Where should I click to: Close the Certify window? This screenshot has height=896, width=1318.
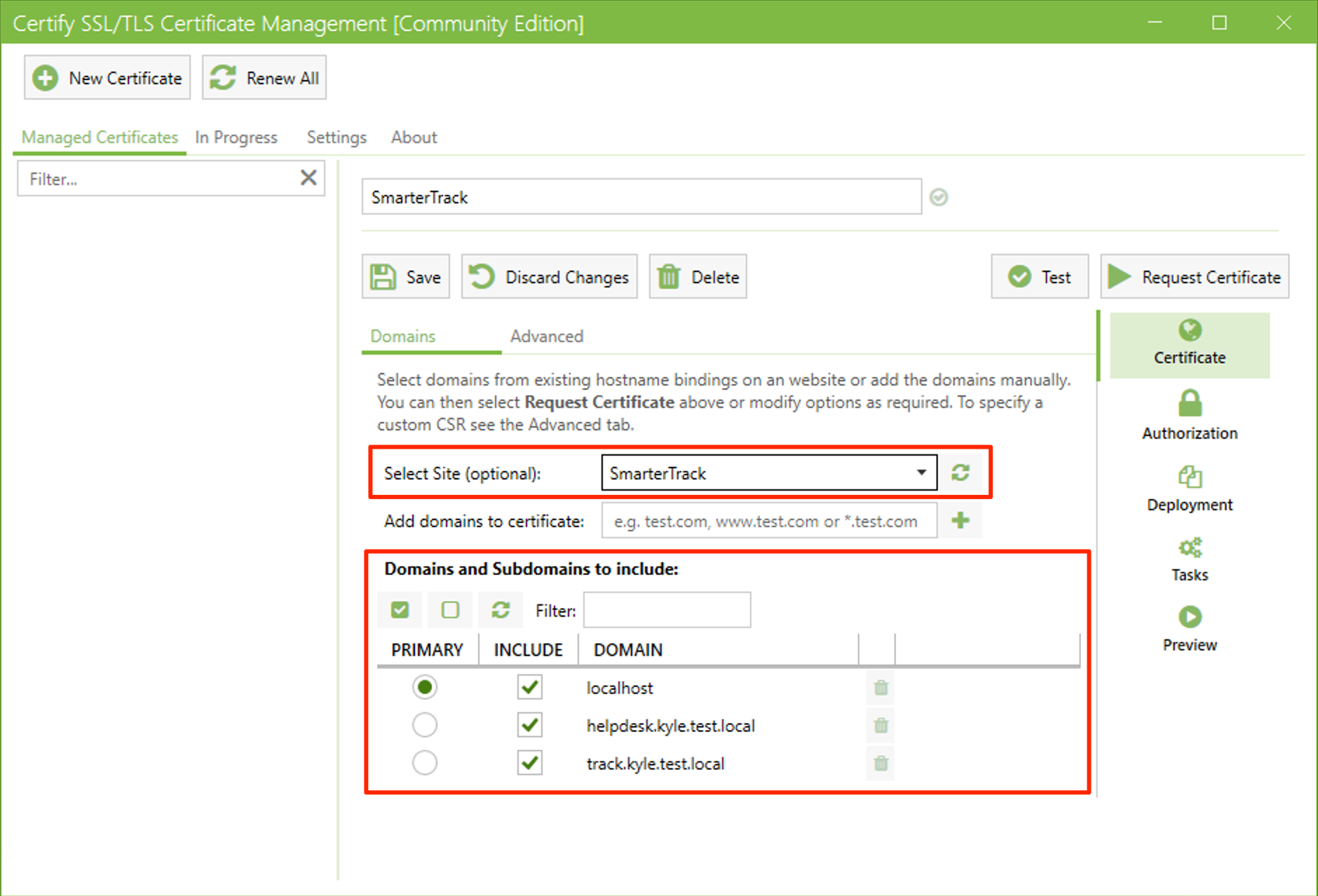coord(1284,23)
